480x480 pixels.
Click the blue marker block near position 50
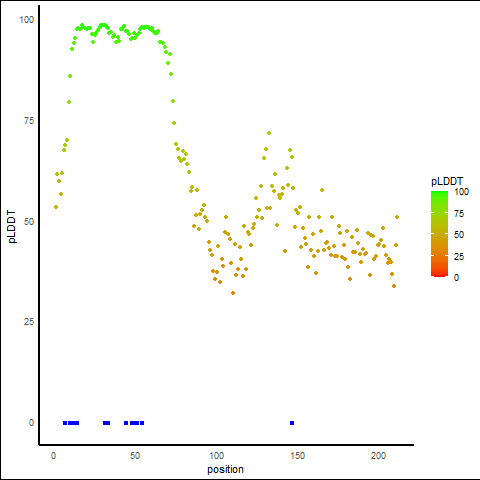(x=134, y=423)
